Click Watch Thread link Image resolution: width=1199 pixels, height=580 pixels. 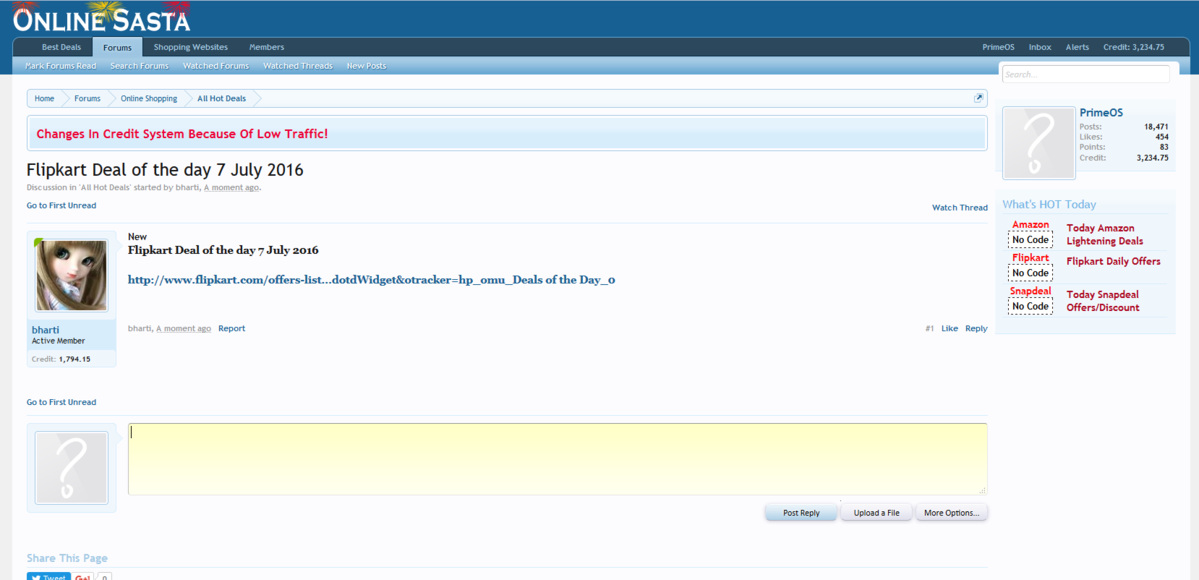[960, 208]
